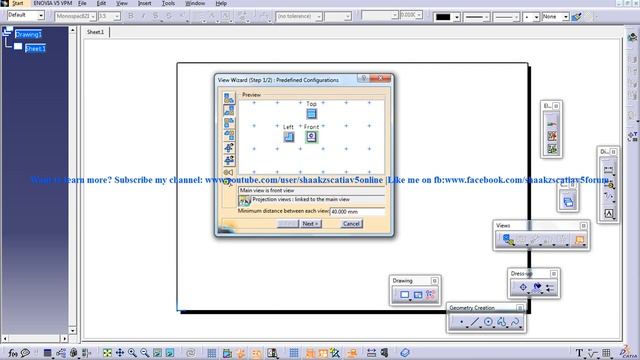Viewport: 640px width, 360px height.
Task: Open the Start menu
Action: tap(18, 3)
